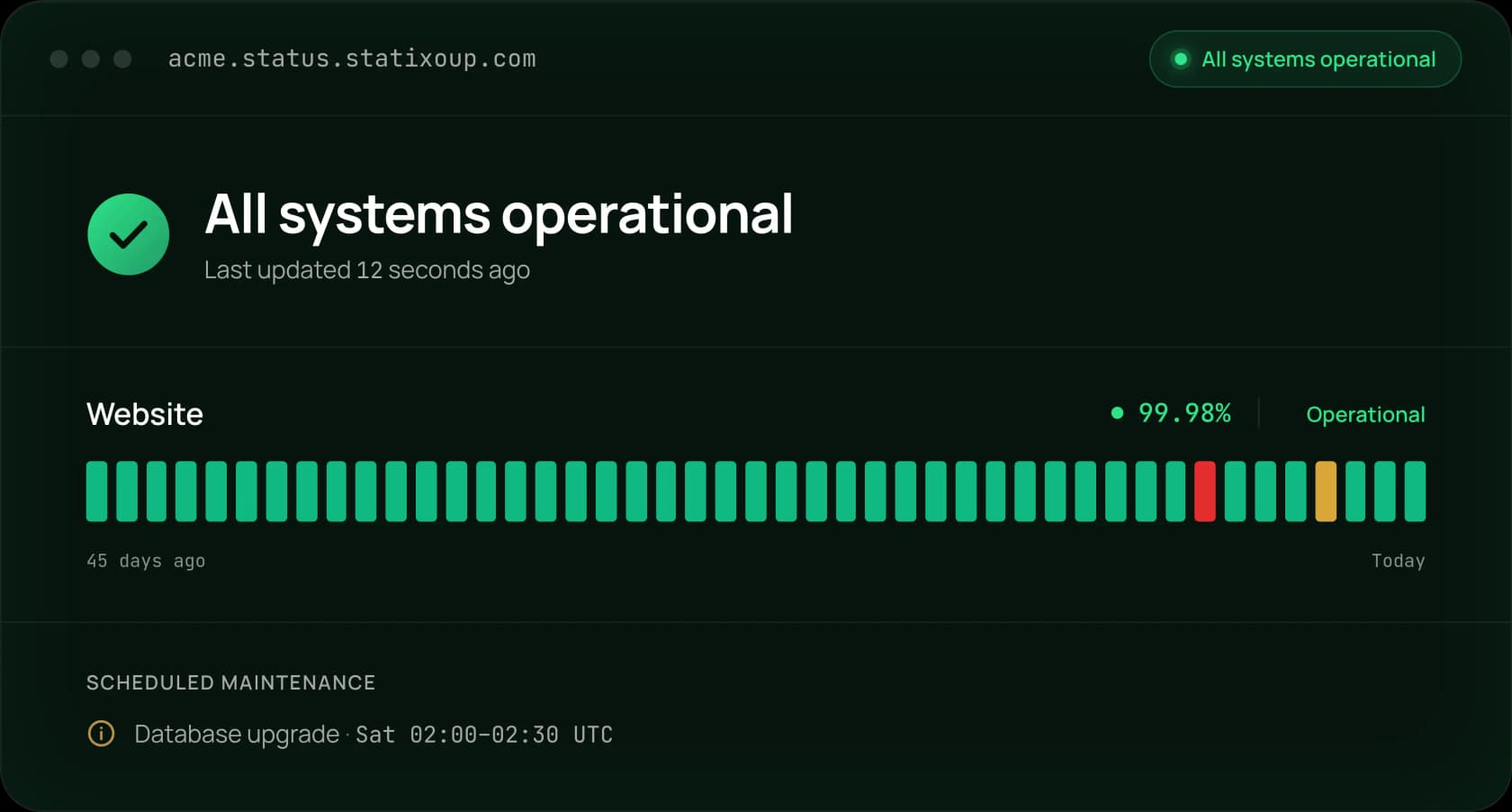
Task: Click the Last updated 12 seconds ago text
Action: pos(367,270)
